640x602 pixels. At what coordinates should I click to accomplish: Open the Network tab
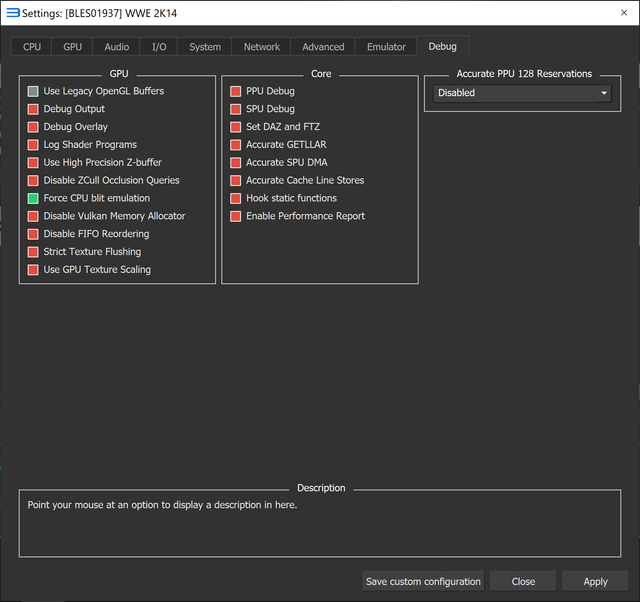pos(261,47)
